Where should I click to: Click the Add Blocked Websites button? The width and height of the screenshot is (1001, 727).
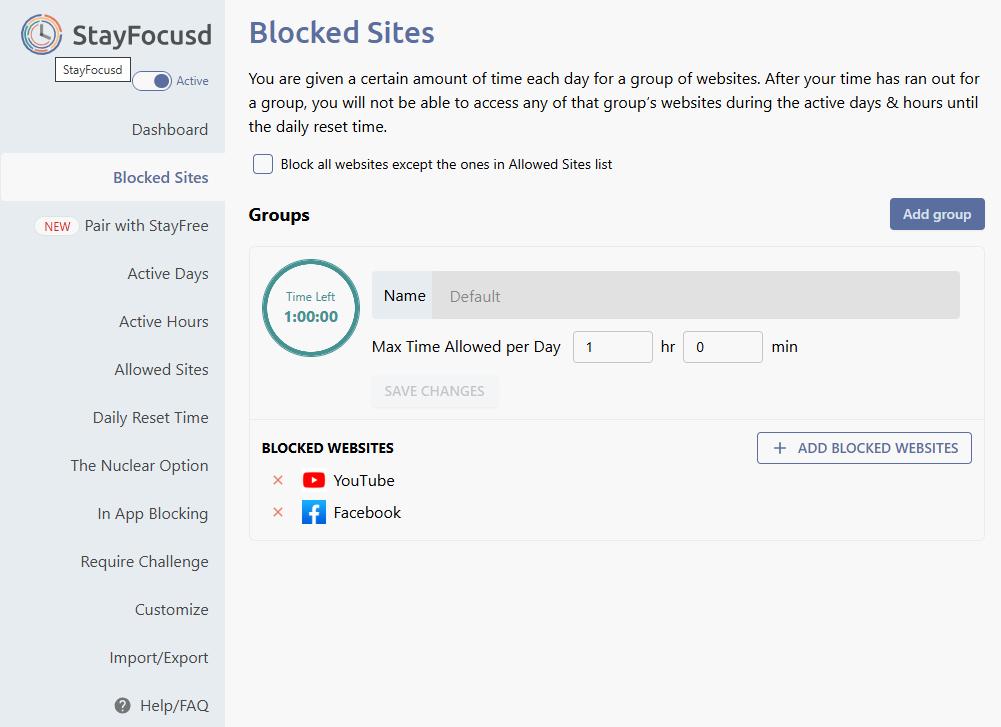[864, 447]
